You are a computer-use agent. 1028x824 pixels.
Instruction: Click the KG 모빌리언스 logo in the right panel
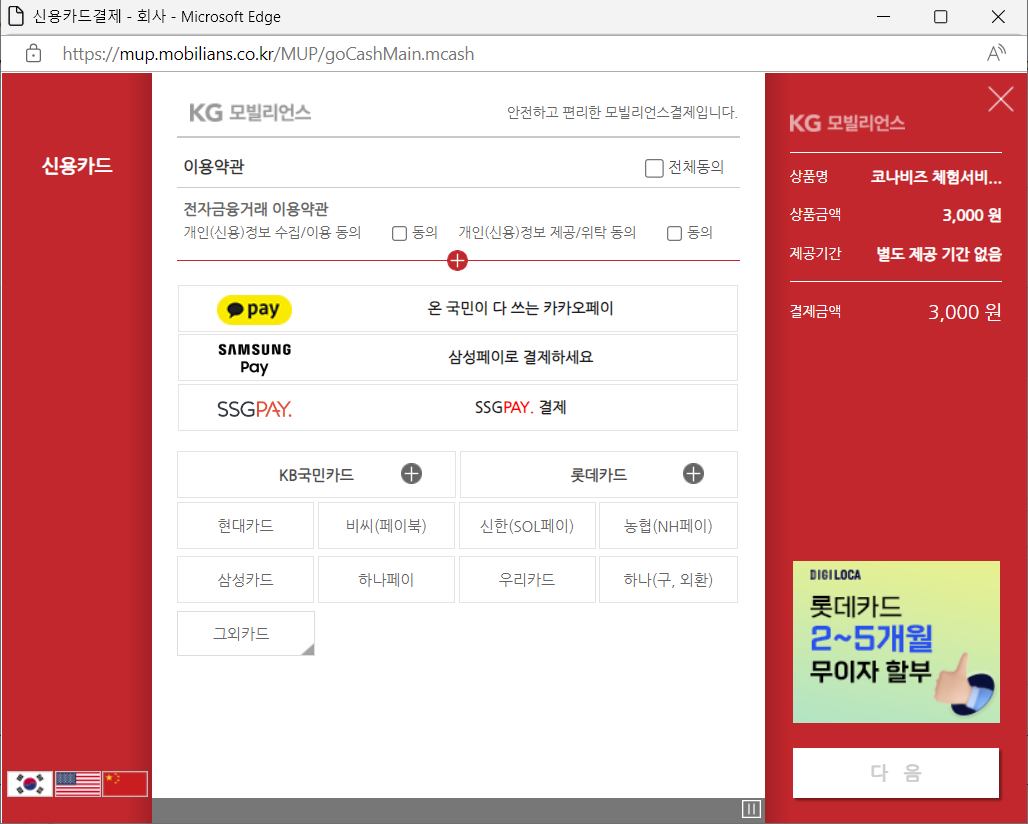pyautogui.click(x=846, y=123)
